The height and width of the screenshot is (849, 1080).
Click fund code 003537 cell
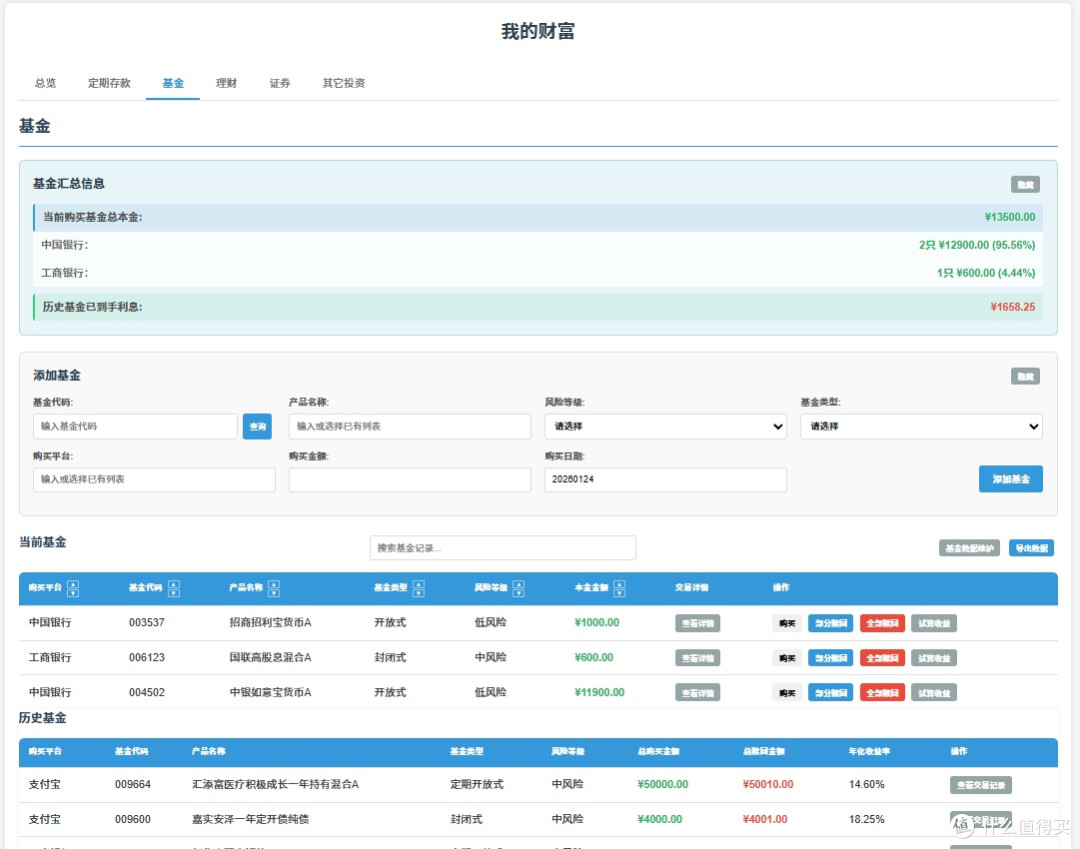click(147, 622)
